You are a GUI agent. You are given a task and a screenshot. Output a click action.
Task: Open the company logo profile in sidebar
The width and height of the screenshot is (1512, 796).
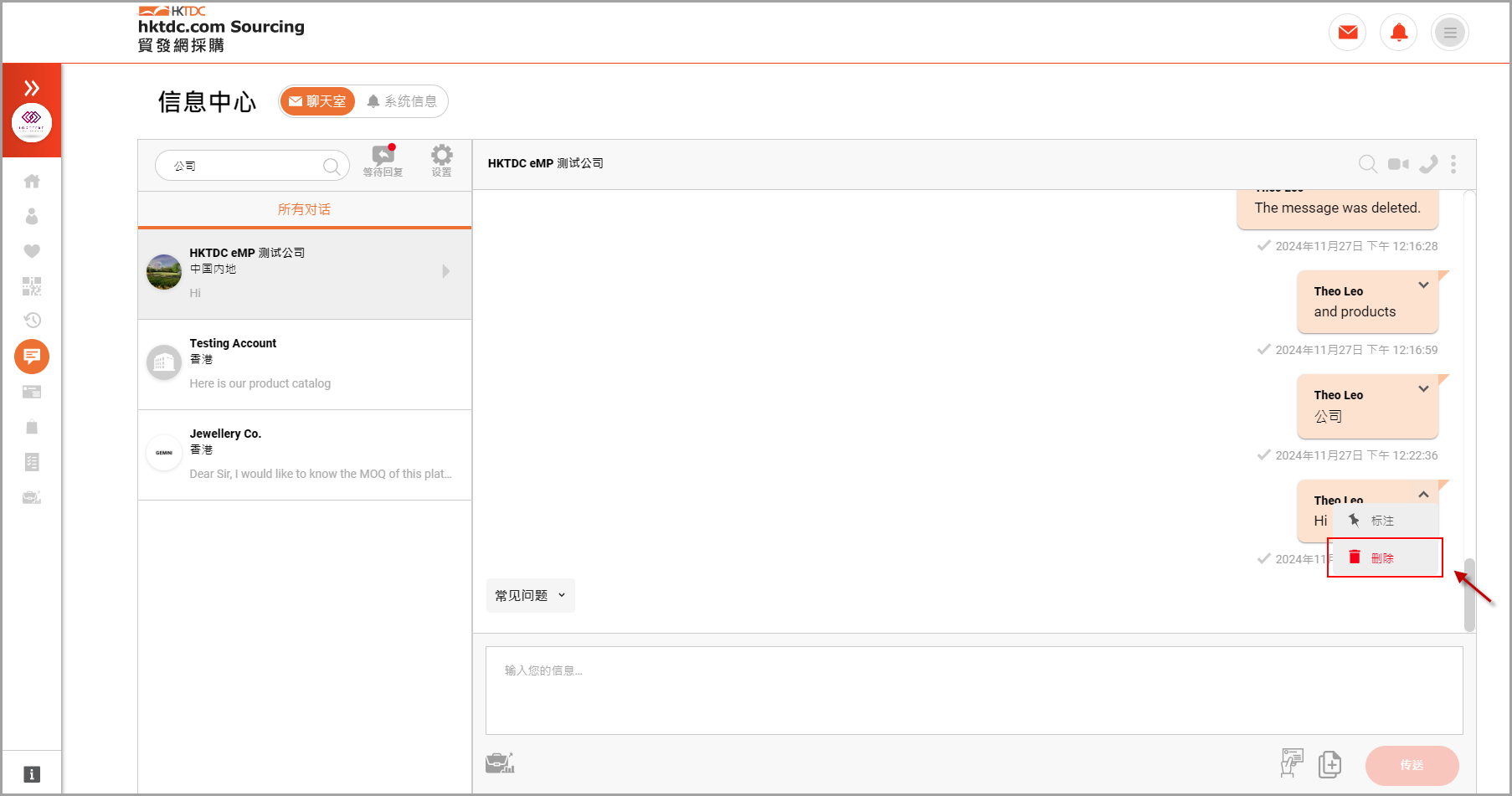click(32, 123)
